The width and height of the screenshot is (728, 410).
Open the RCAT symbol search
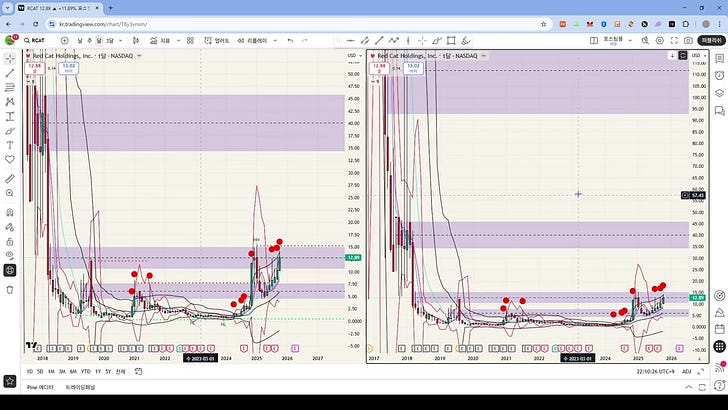tap(35, 40)
